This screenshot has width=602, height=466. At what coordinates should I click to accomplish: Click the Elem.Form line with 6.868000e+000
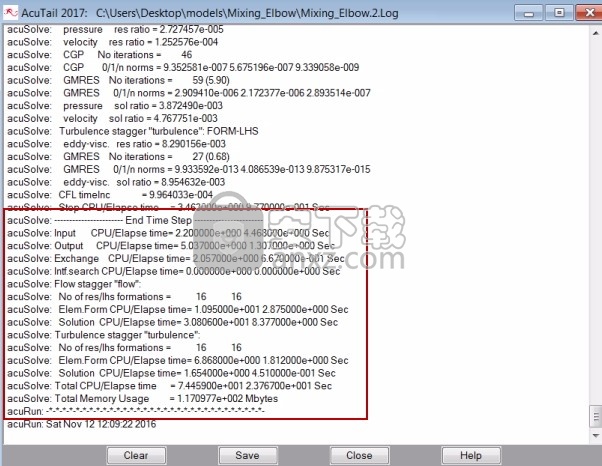(178, 360)
